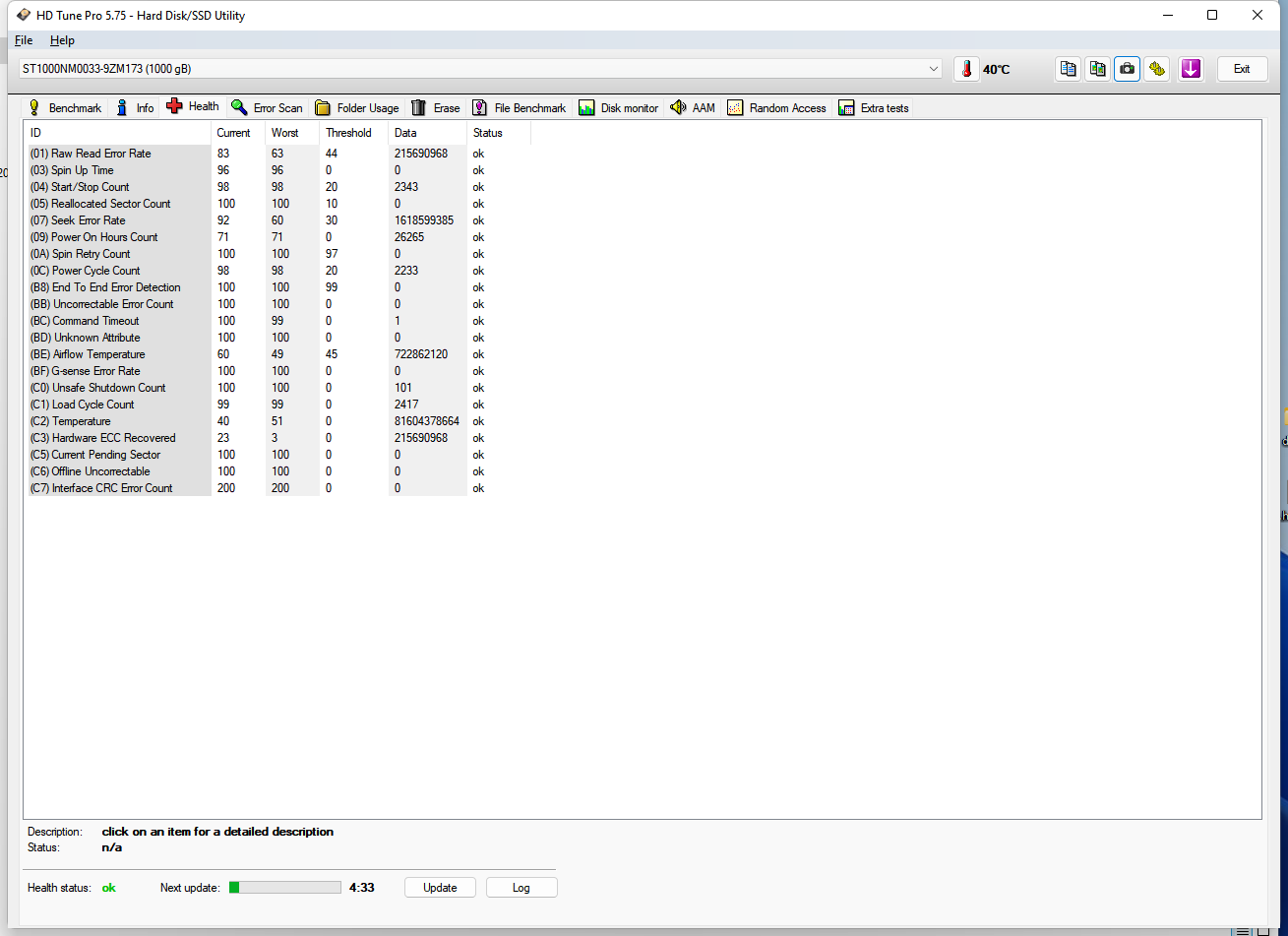
Task: Click the Exit button
Action: 1242,69
